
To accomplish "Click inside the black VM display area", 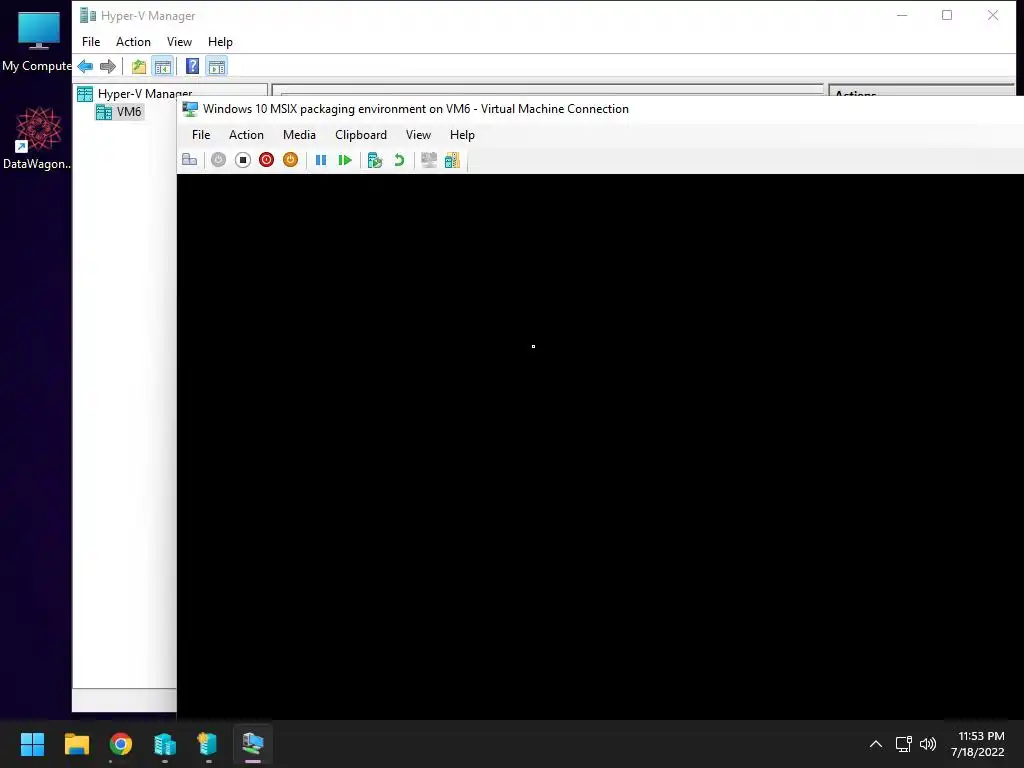I will coord(600,447).
